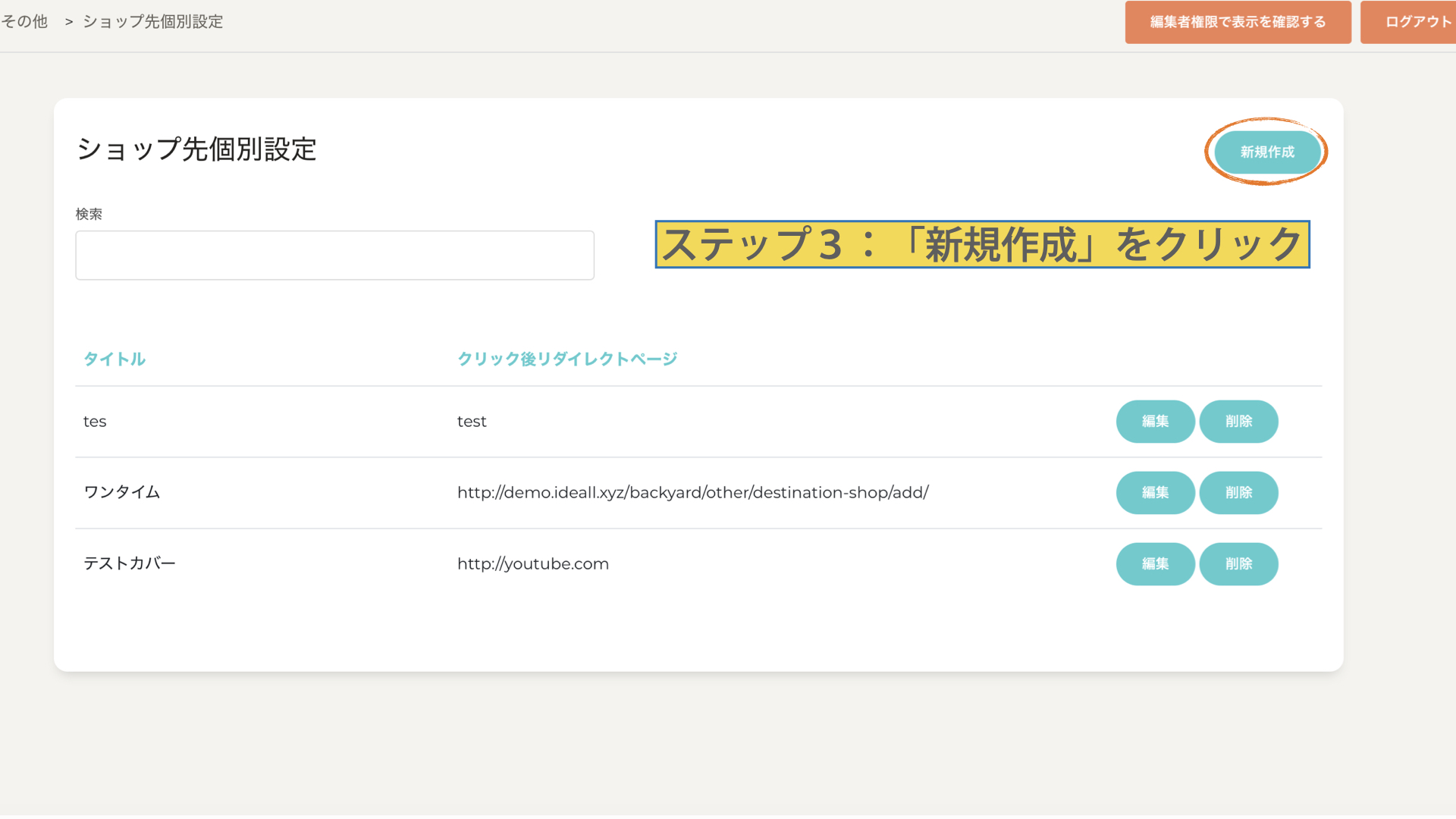Edit the tes entry
This screenshot has height=819, width=1456.
pyautogui.click(x=1155, y=422)
